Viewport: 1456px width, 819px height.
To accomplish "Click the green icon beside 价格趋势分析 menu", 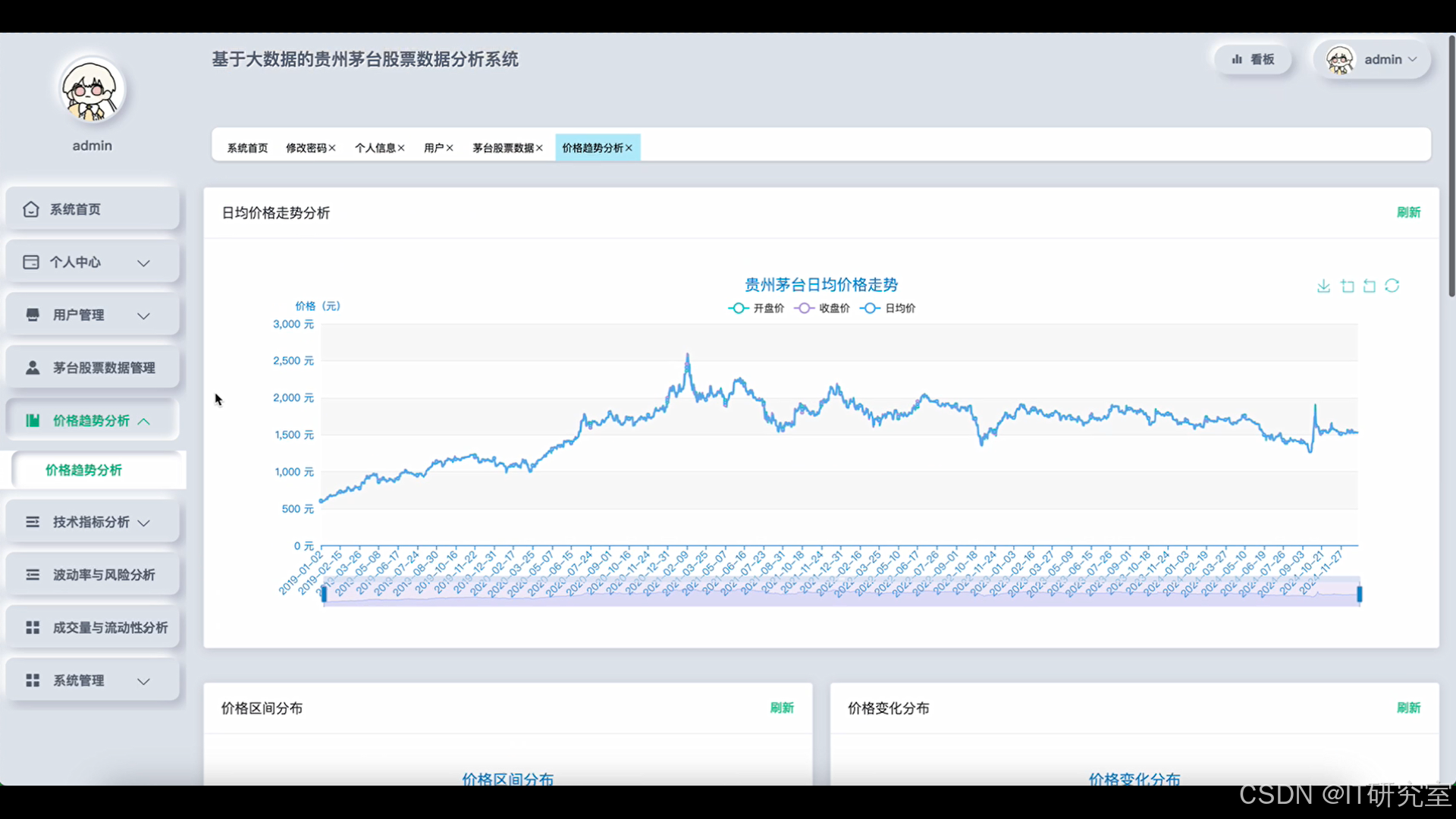I will [33, 421].
